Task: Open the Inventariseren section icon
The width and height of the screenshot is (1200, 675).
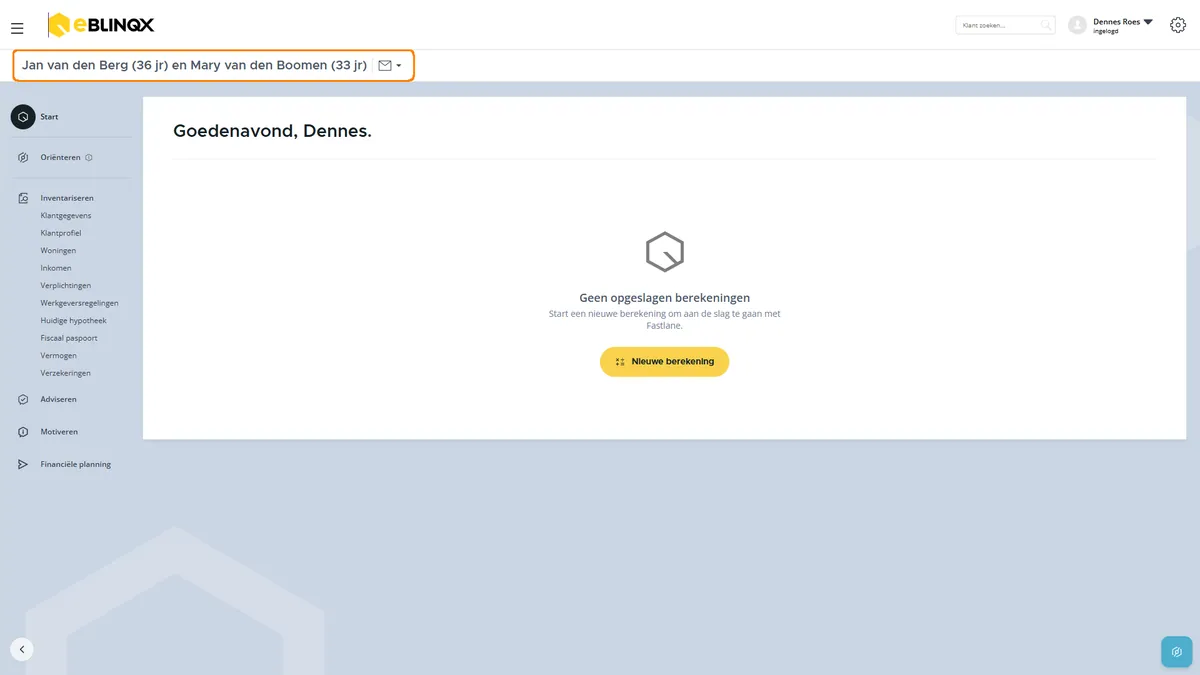Action: [23, 198]
